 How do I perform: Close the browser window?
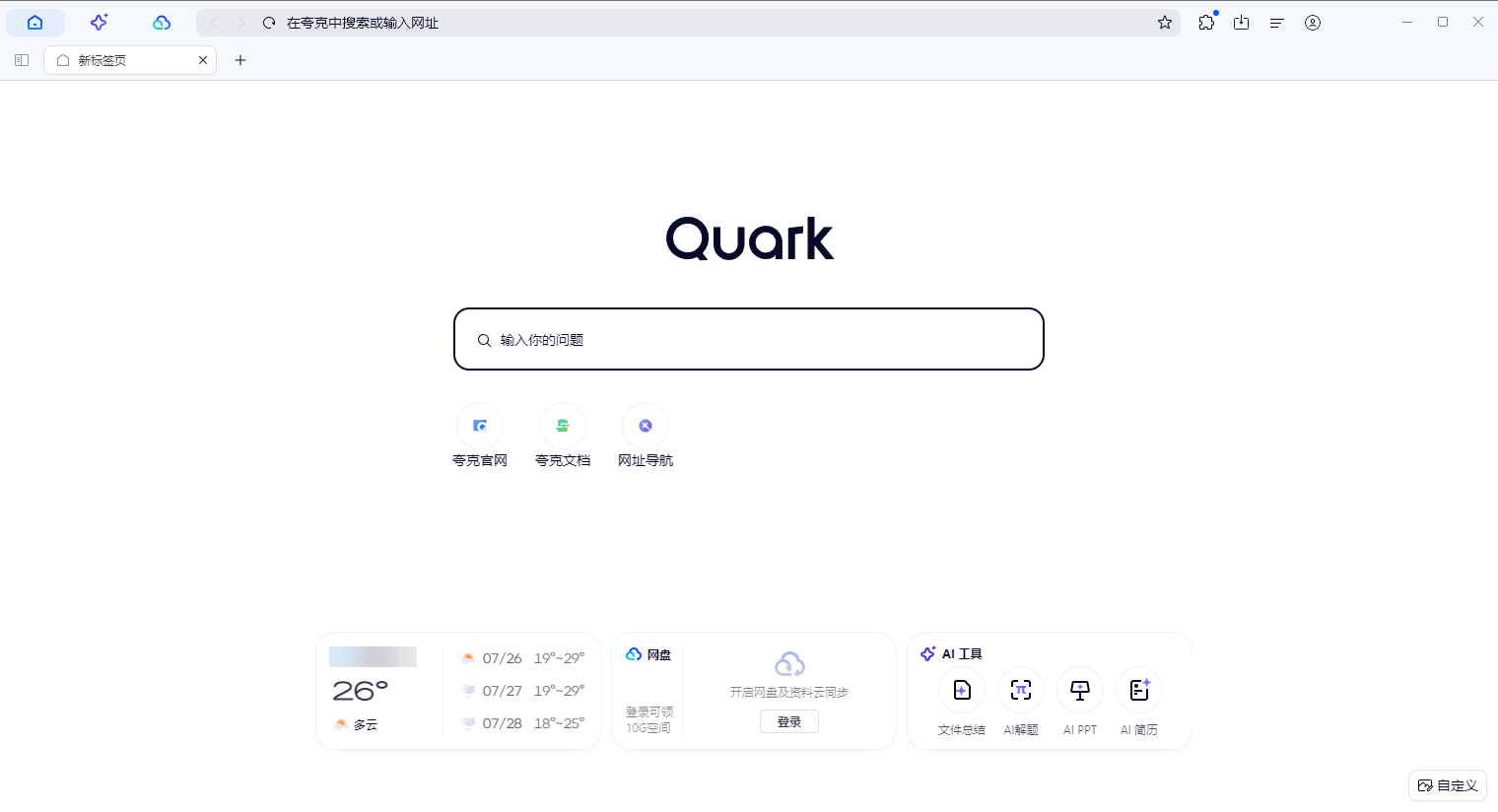(x=1478, y=22)
